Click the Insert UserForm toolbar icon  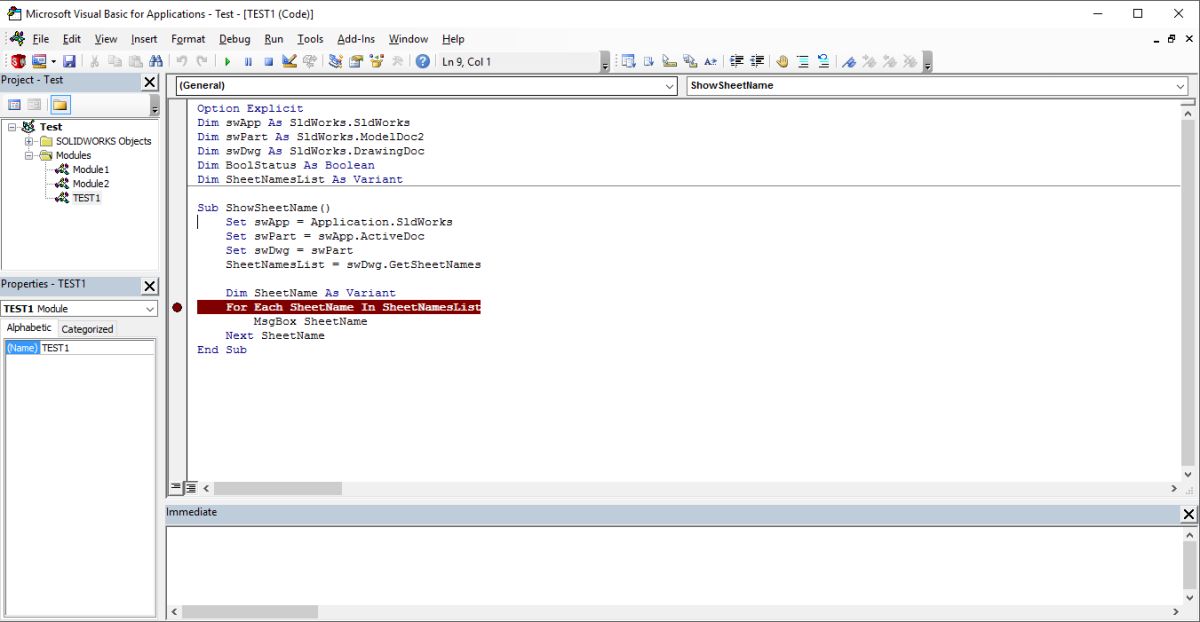(x=40, y=62)
